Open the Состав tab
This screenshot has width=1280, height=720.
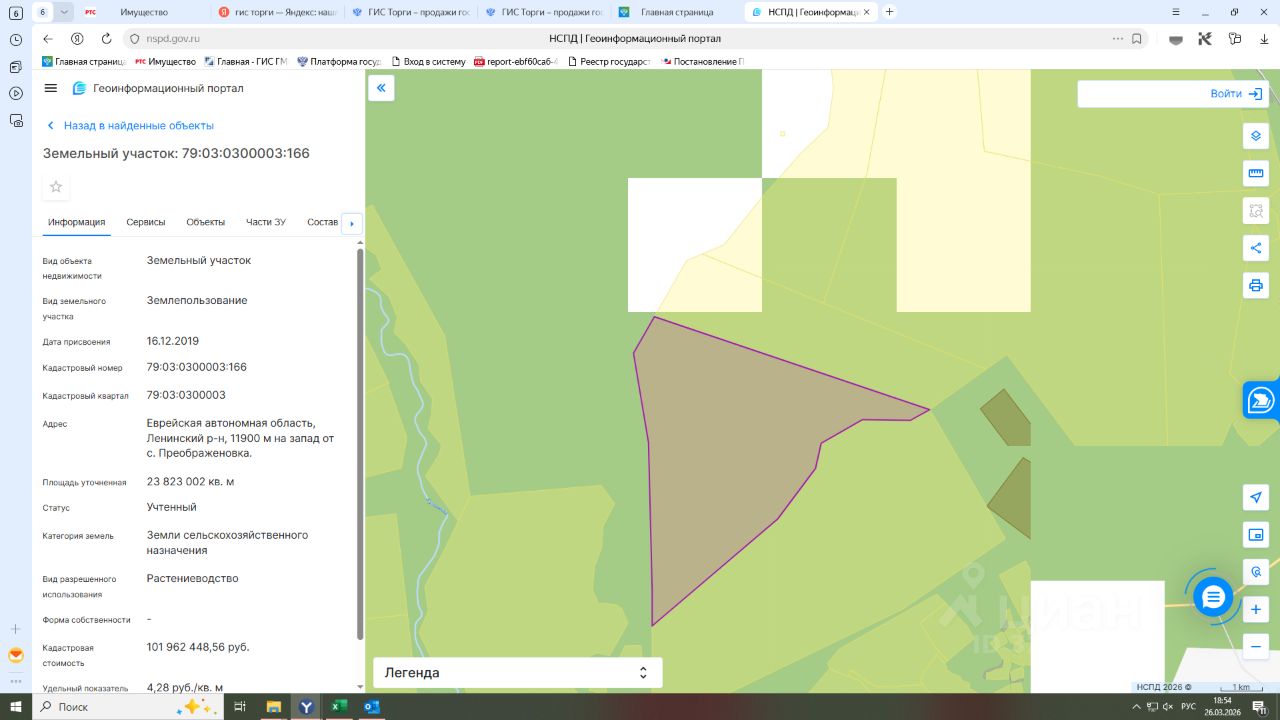click(323, 222)
